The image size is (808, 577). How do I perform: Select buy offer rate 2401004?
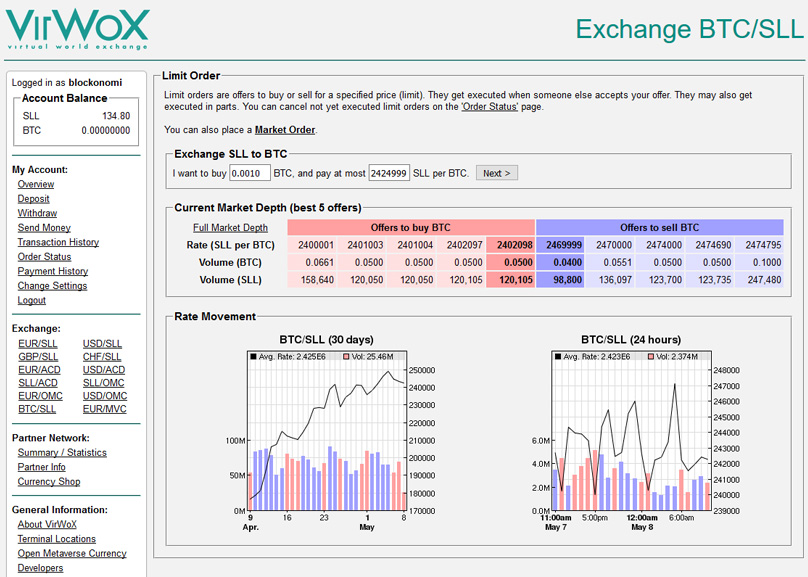click(x=411, y=245)
